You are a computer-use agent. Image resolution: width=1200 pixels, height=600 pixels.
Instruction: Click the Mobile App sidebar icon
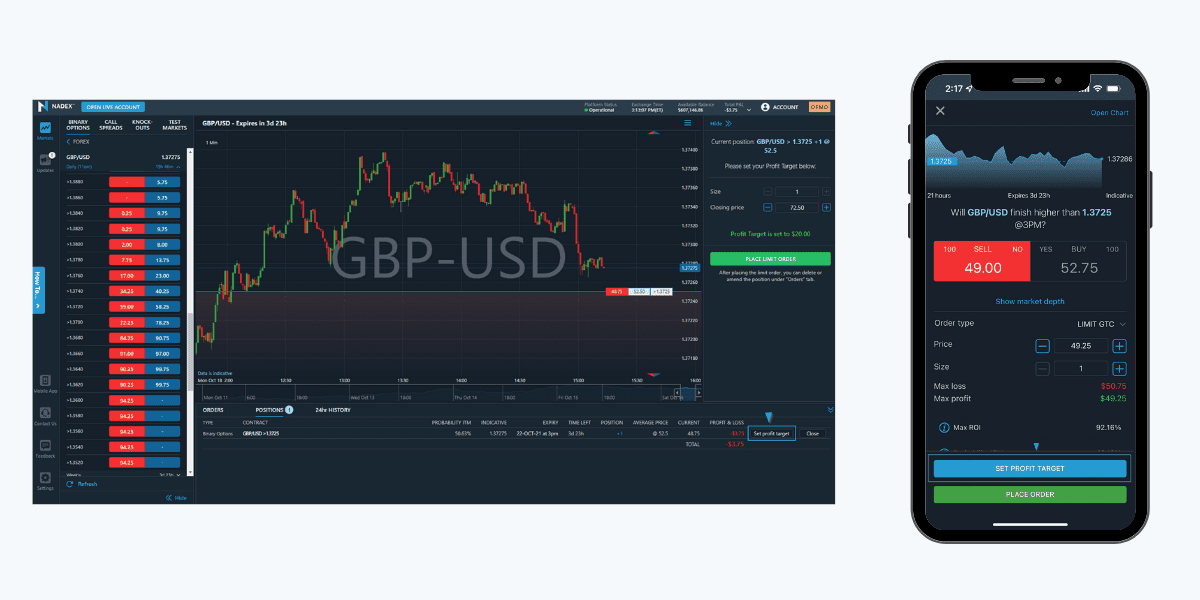45,382
